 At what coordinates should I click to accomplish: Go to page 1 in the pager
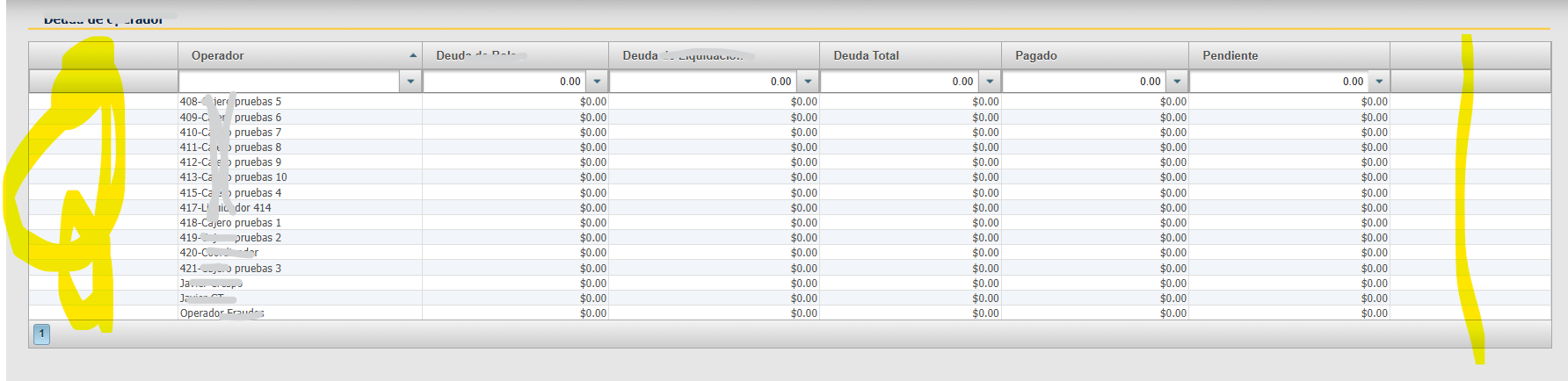(x=41, y=334)
